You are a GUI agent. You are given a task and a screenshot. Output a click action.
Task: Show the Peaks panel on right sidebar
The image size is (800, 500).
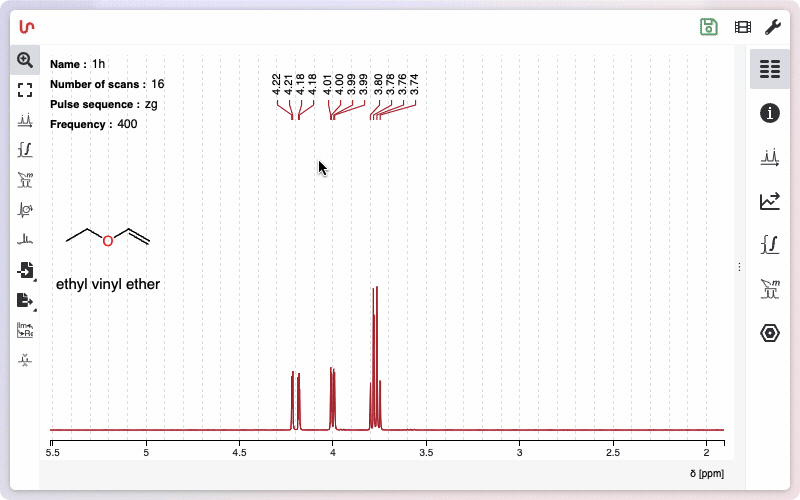[769, 157]
